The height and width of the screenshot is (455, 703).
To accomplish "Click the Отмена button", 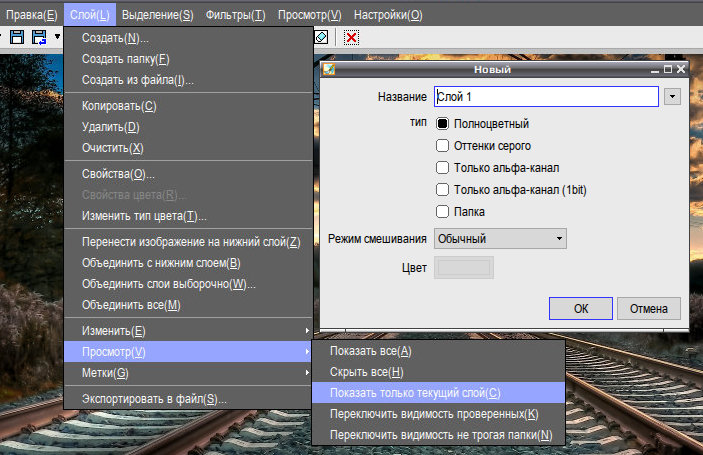I will pos(648,308).
